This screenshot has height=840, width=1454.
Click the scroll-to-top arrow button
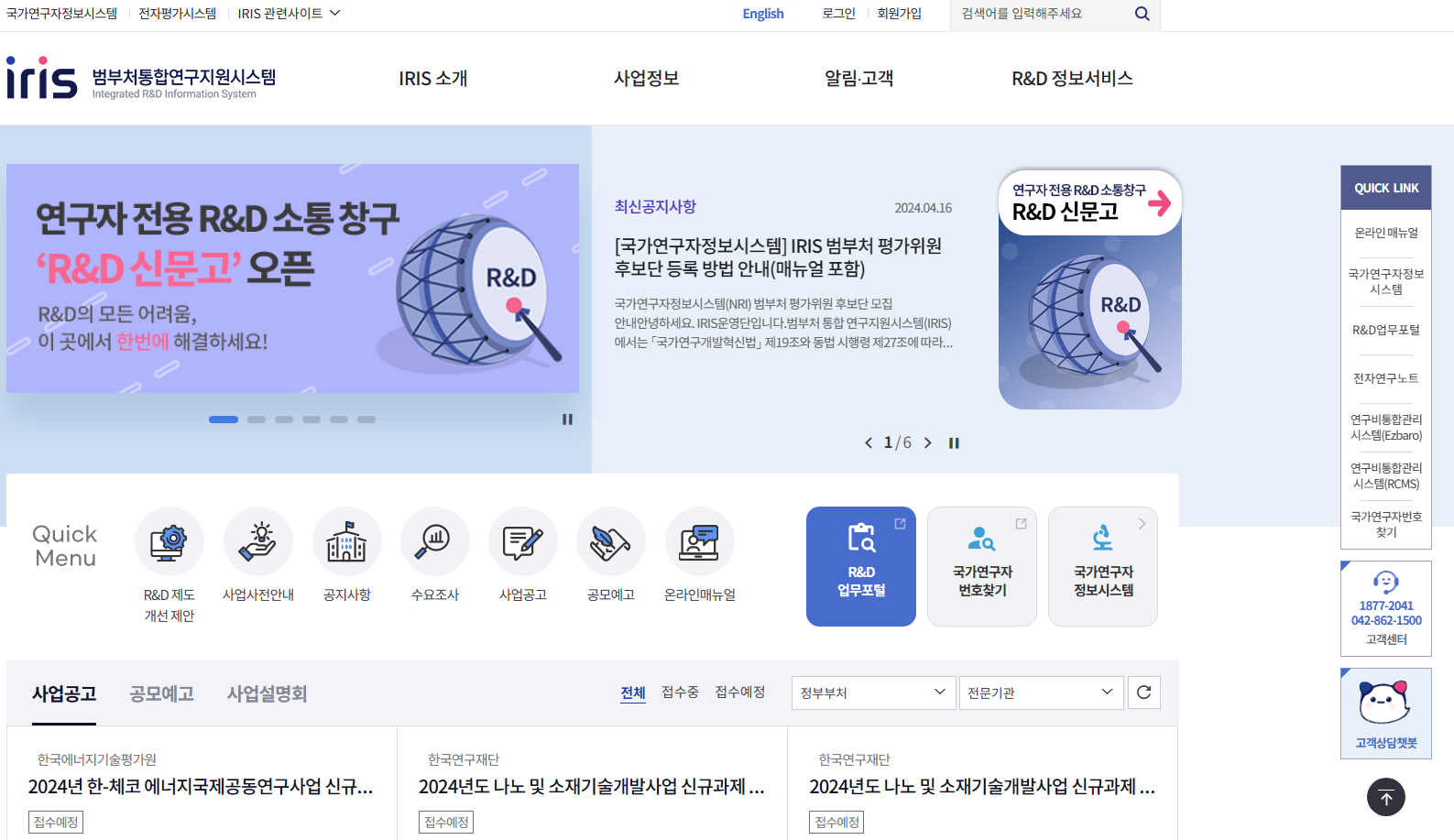[1386, 797]
